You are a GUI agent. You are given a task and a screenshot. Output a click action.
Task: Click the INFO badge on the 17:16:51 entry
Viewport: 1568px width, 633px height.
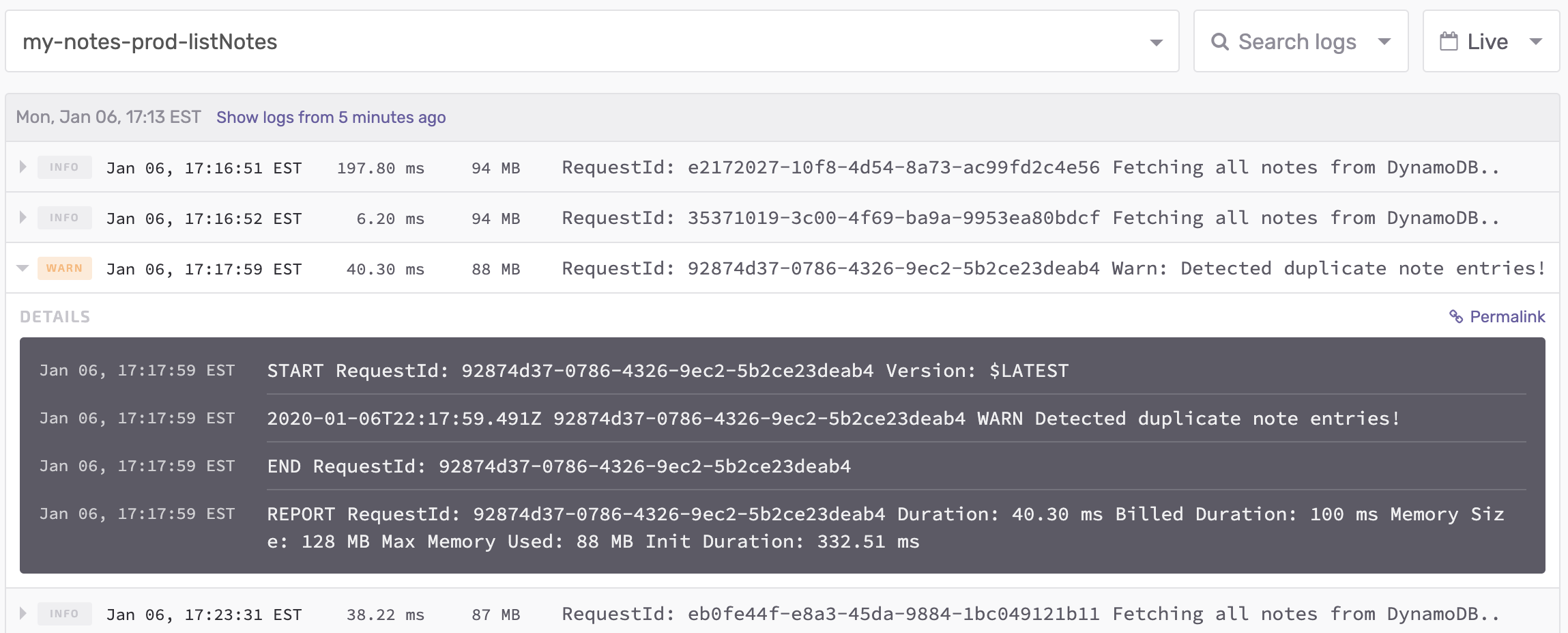tap(64, 167)
